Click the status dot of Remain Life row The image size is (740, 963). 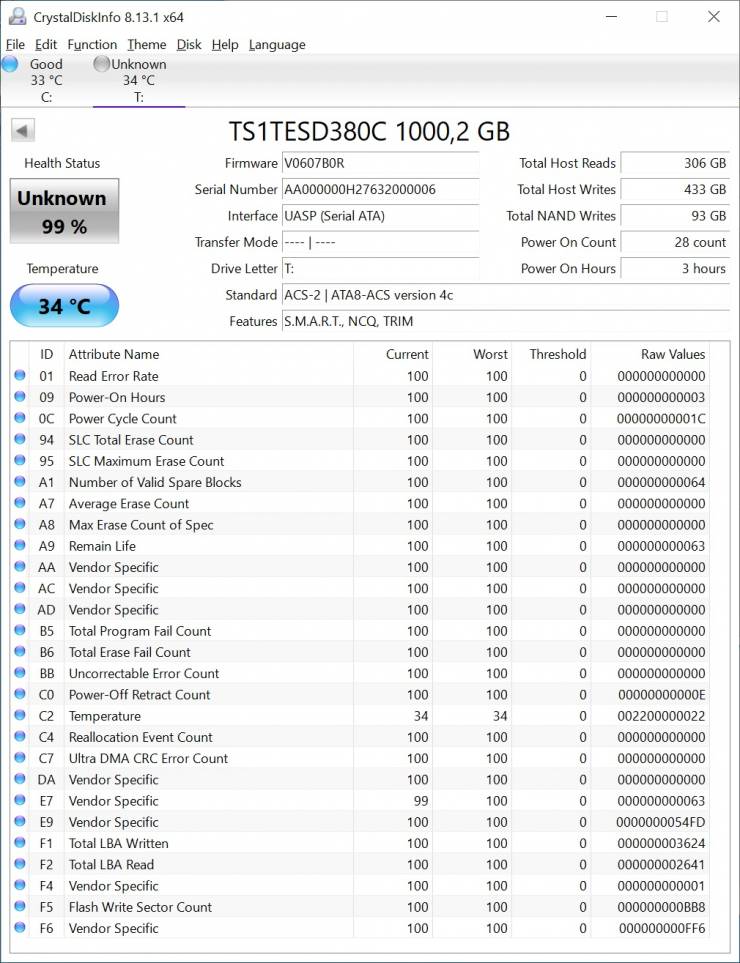(20, 545)
